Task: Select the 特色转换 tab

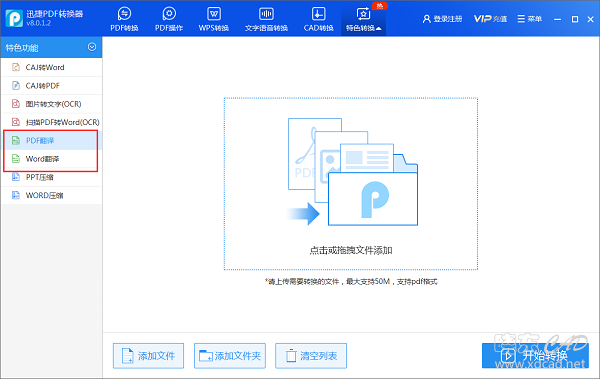Action: pos(363,19)
